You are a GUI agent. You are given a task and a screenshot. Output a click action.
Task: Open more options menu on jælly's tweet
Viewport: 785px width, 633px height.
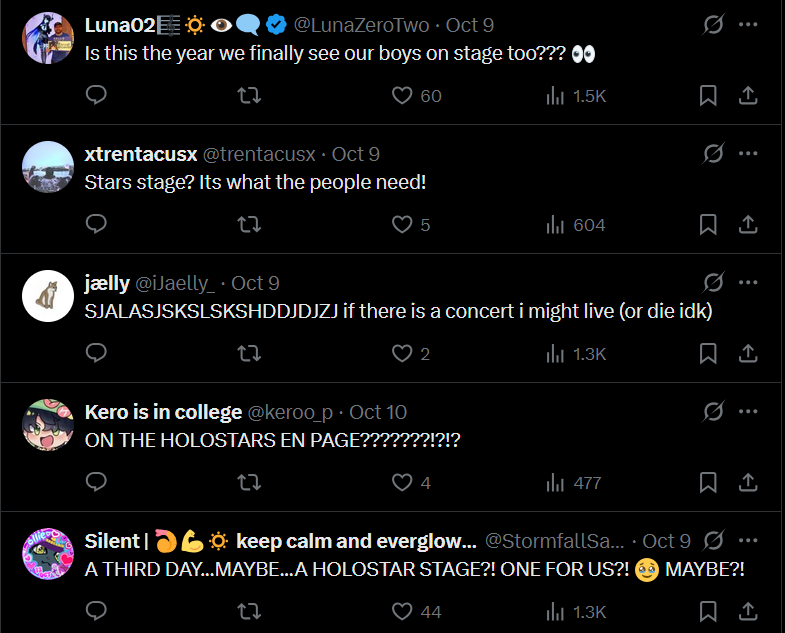[748, 283]
